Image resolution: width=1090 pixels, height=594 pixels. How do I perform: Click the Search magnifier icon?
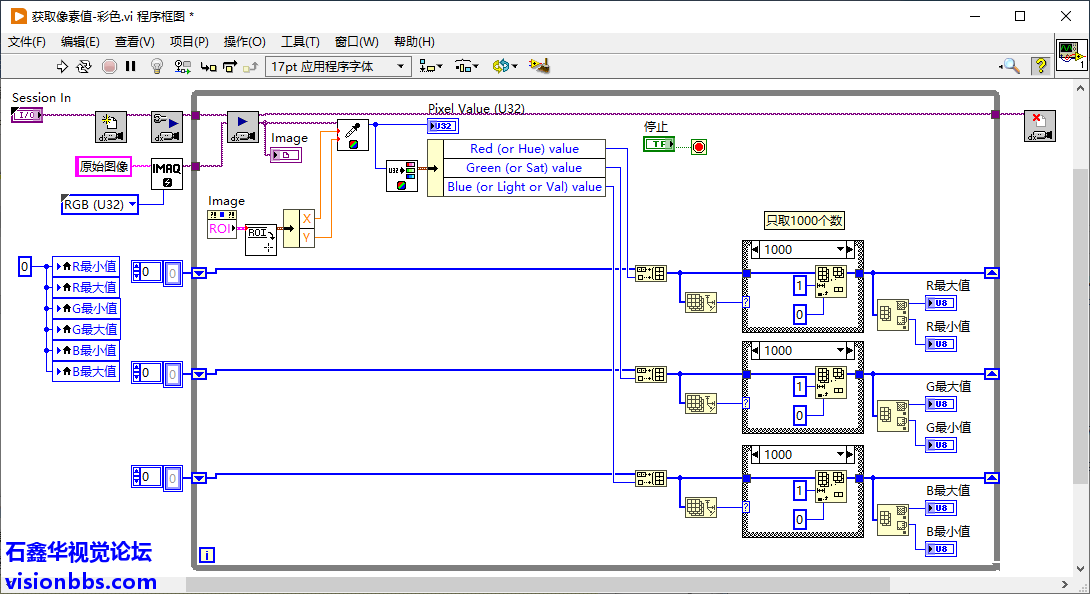tap(1009, 66)
